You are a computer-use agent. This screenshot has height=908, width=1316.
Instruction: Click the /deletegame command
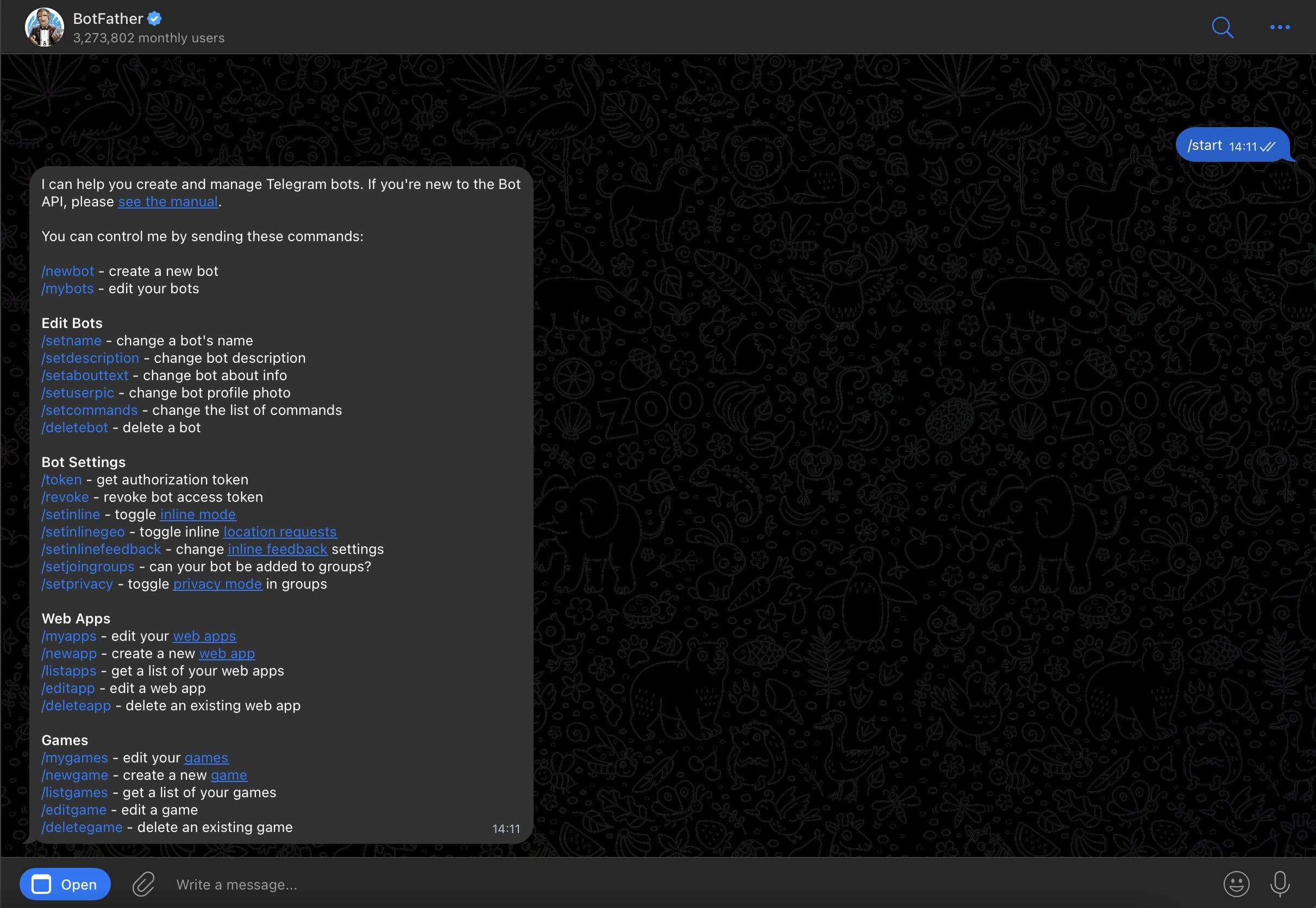[x=82, y=828]
